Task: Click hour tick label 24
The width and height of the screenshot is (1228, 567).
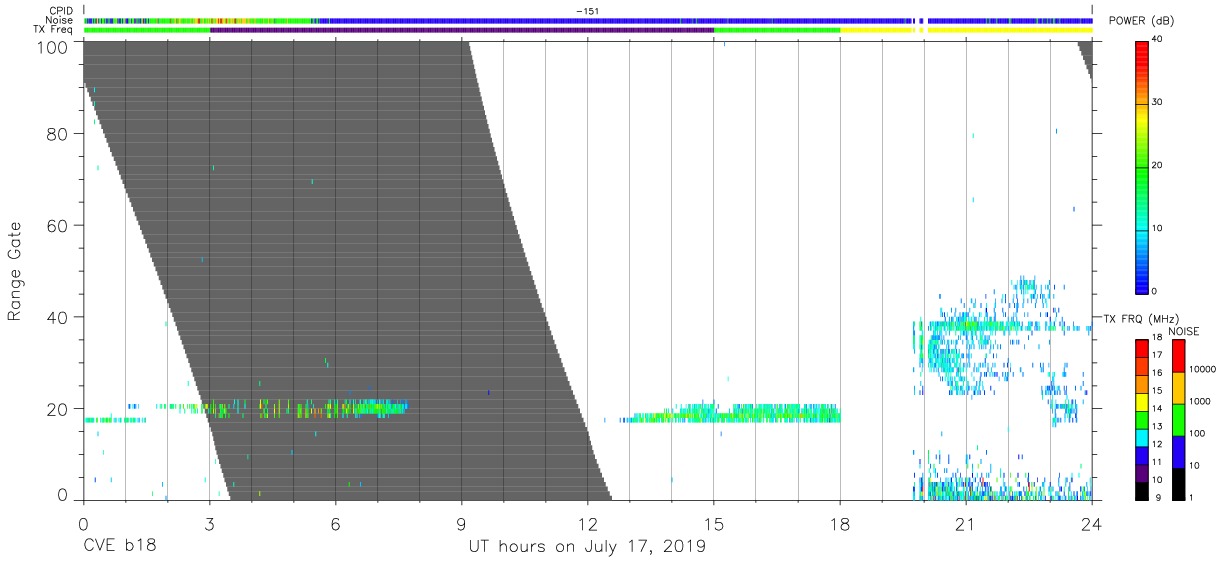Action: coord(1092,524)
